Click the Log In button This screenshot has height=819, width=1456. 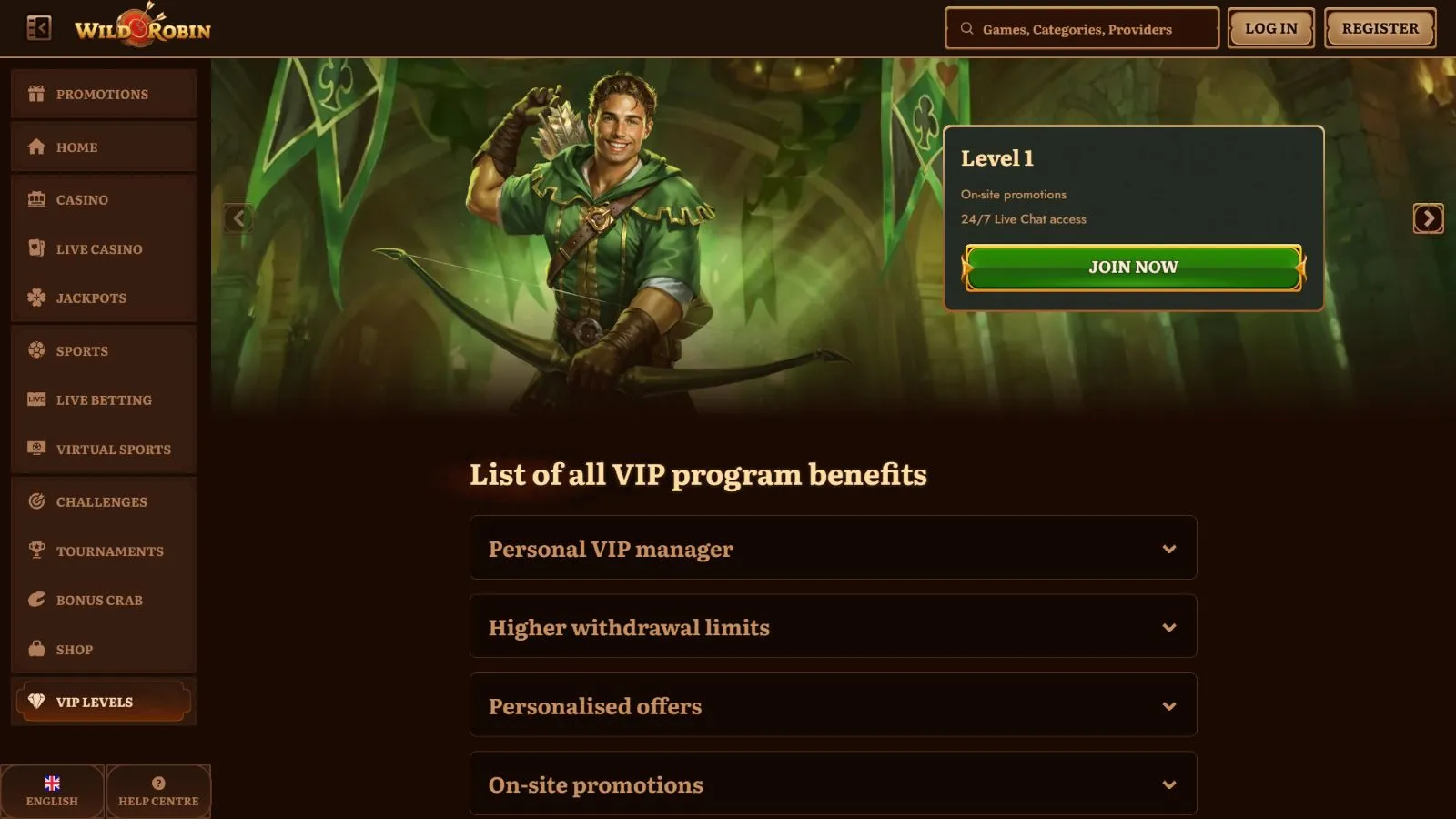pos(1271,28)
